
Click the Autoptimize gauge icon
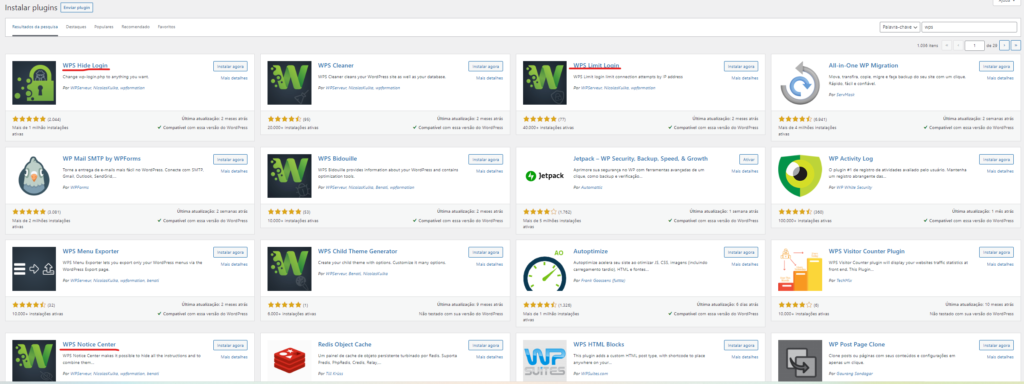[x=545, y=269]
